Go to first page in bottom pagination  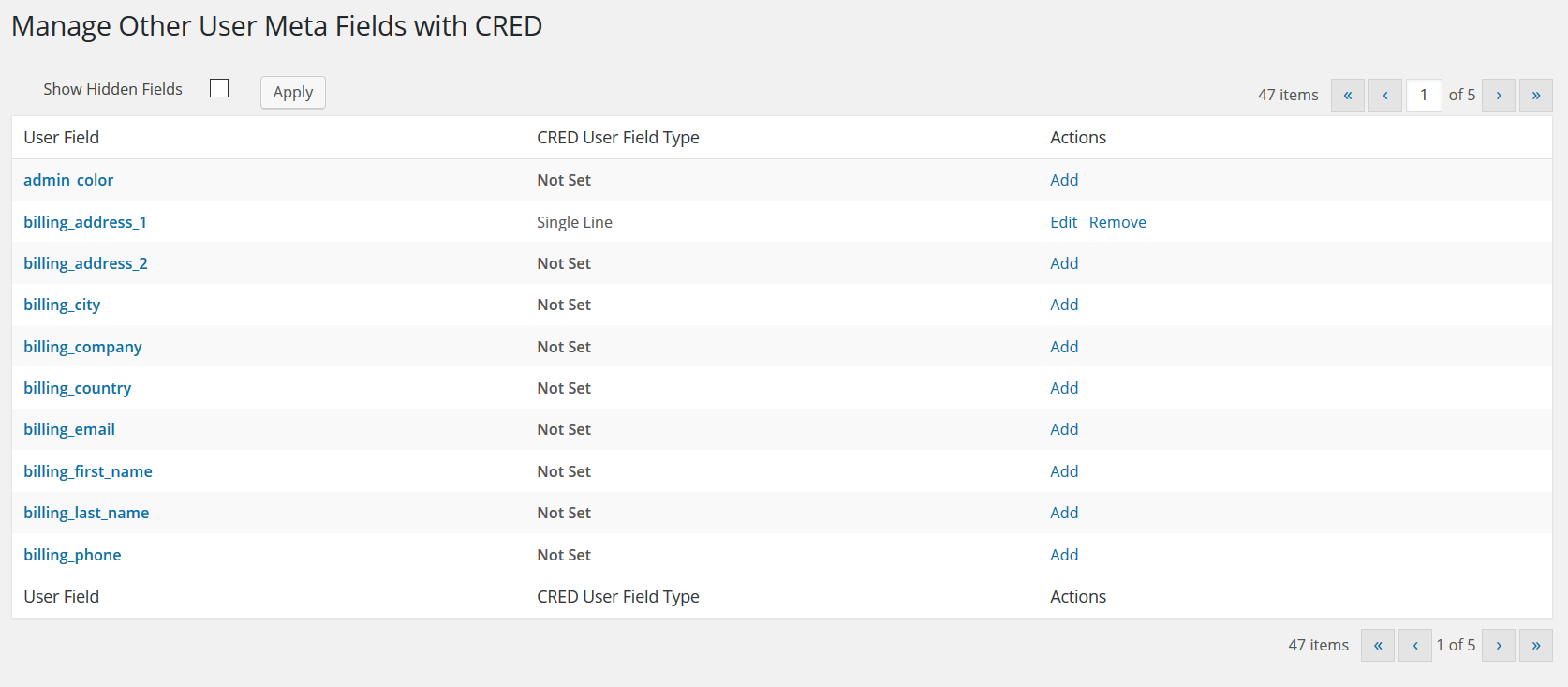click(1378, 645)
